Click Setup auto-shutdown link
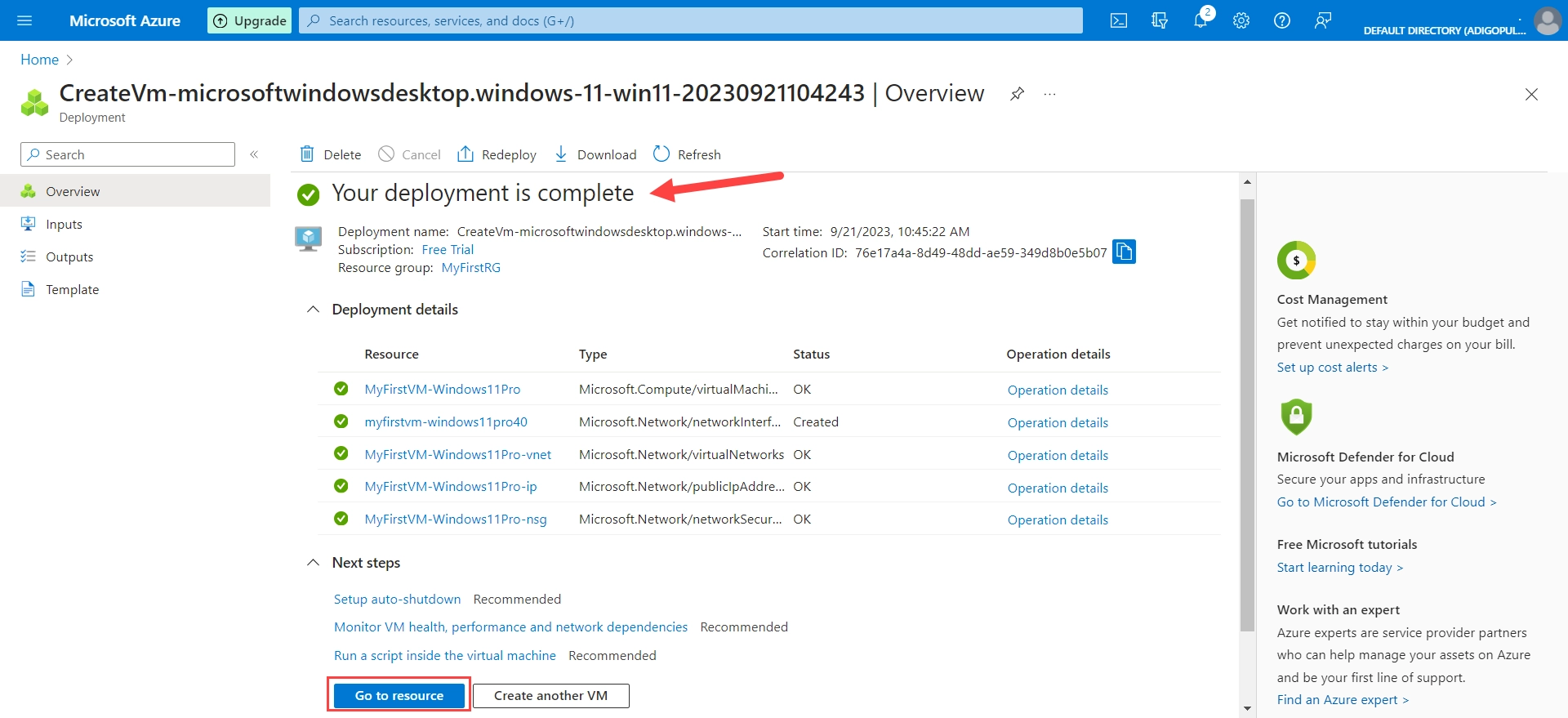The width and height of the screenshot is (1568, 718). click(397, 600)
